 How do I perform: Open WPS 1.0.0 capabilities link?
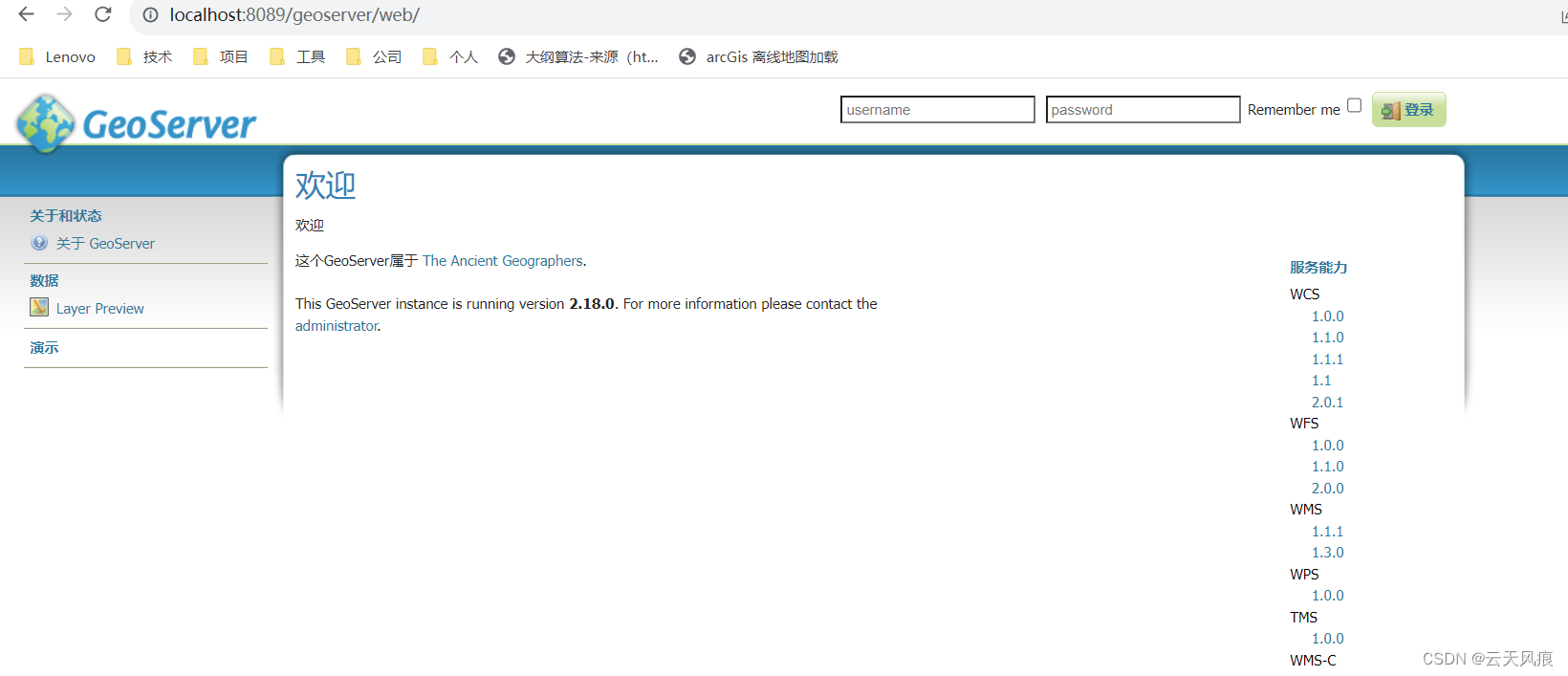[x=1327, y=596]
